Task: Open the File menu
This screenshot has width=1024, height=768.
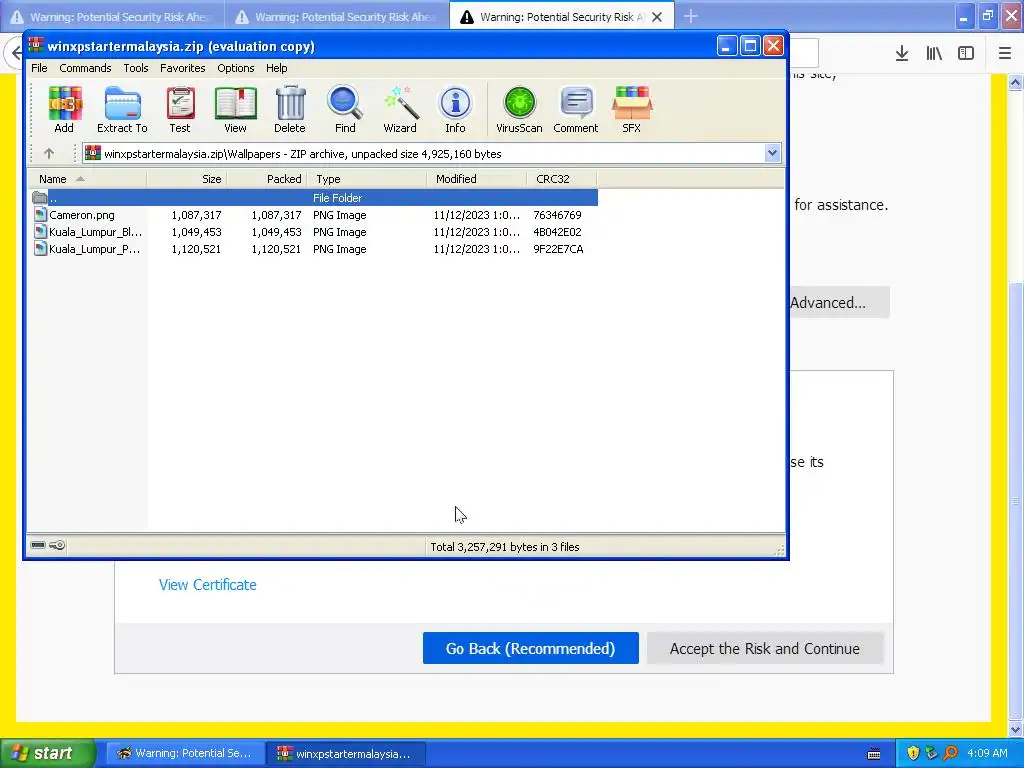Action: click(39, 68)
